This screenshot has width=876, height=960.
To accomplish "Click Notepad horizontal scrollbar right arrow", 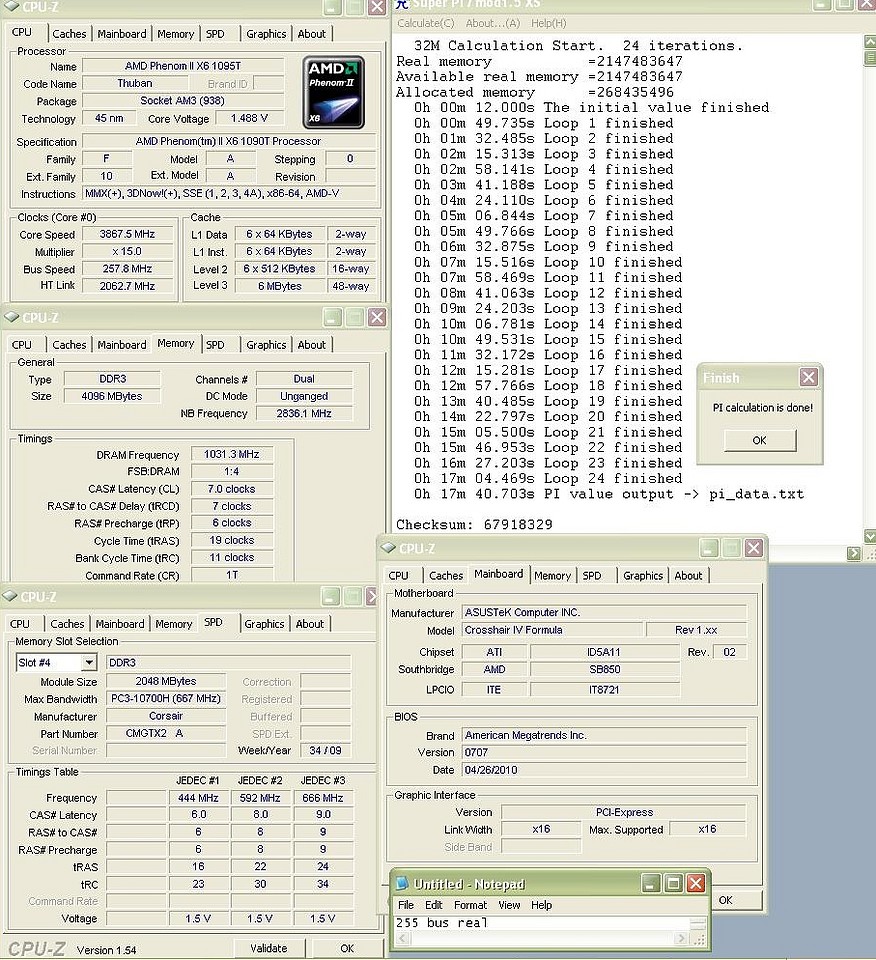I will pos(681,938).
